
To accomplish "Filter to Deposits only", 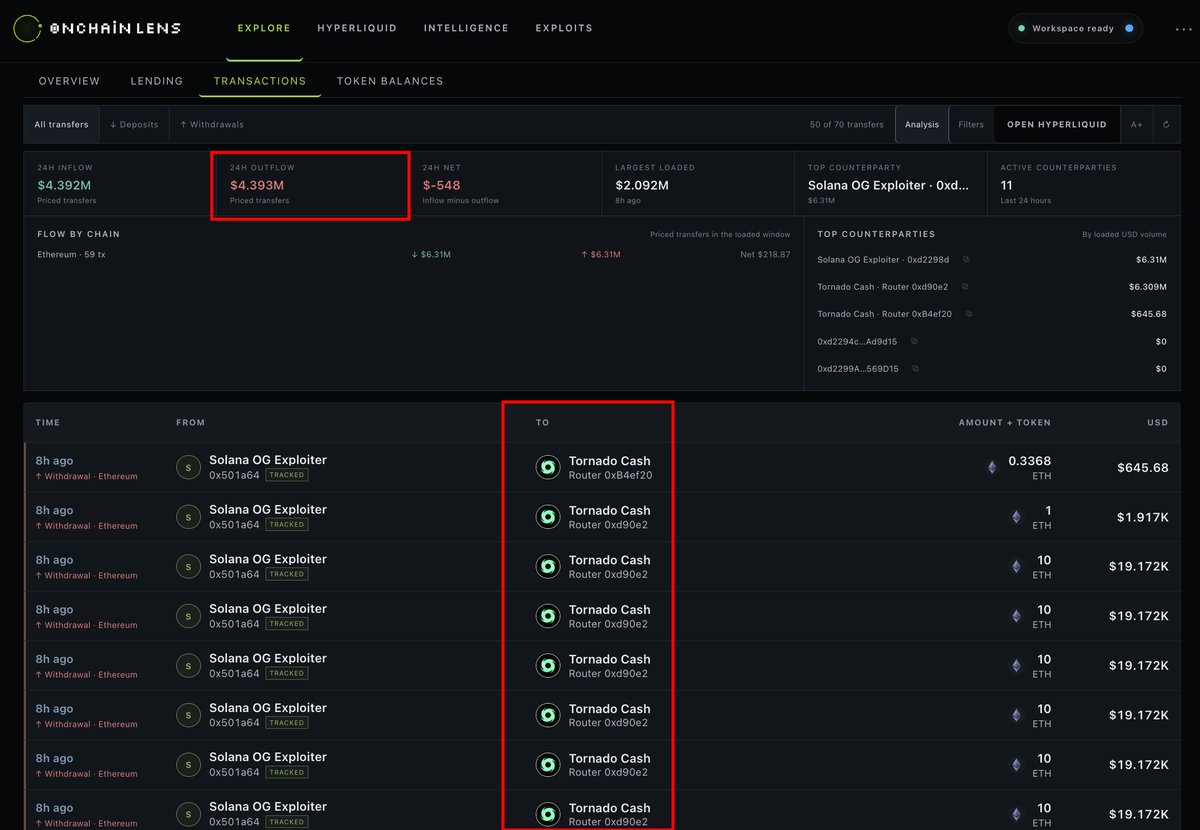I will [134, 125].
